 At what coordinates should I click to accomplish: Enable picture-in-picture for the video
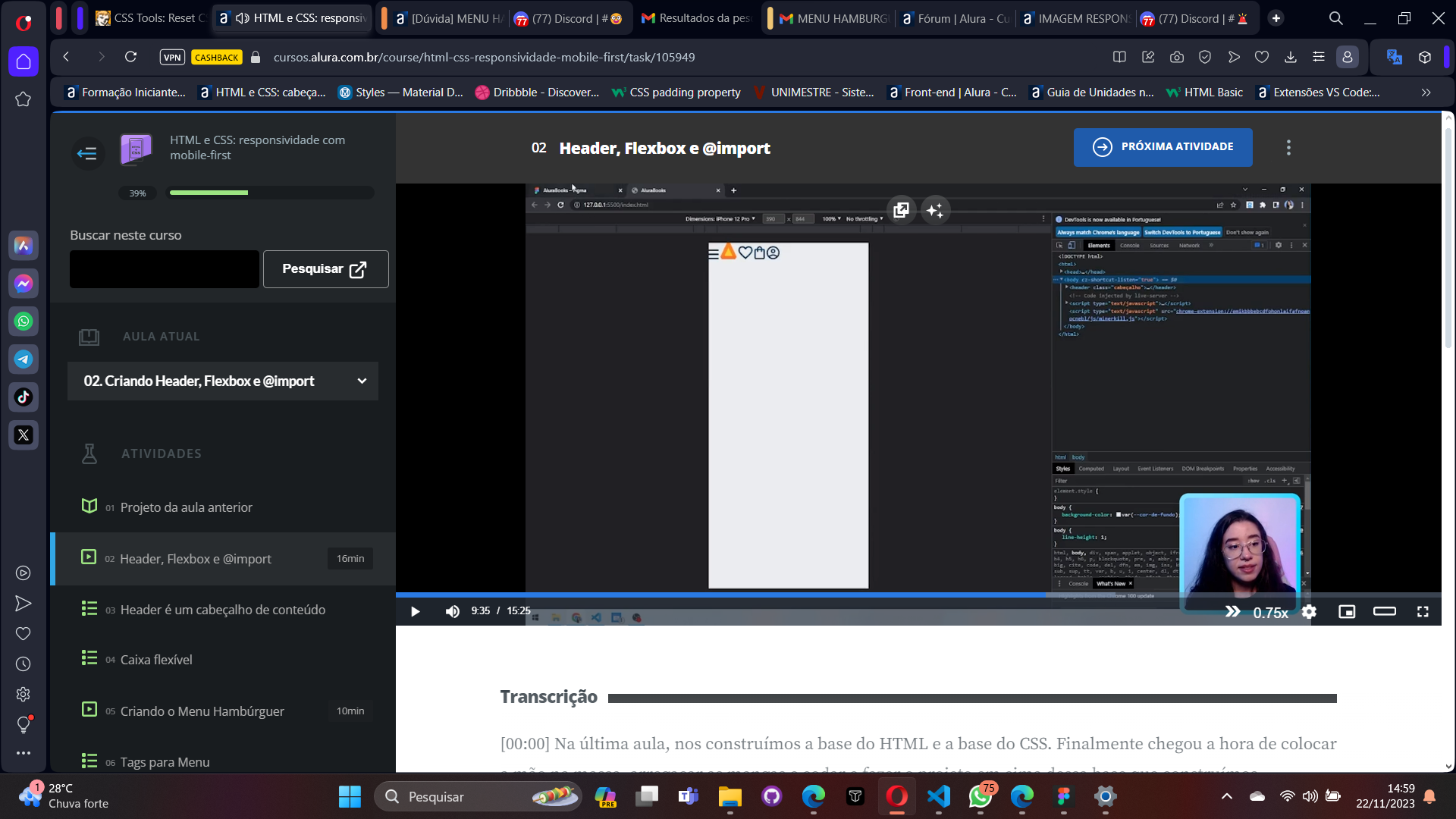coord(1347,611)
